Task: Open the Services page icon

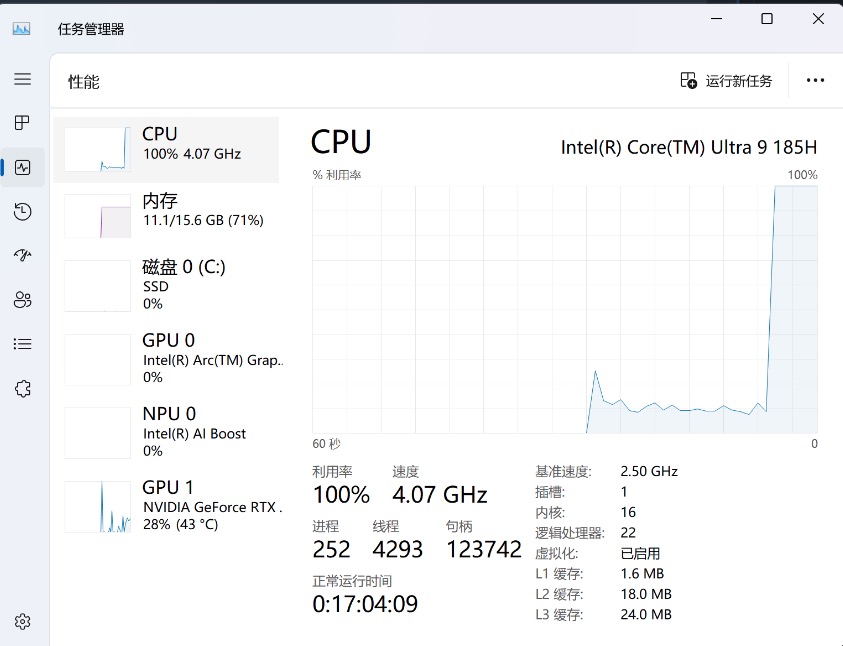Action: tap(22, 388)
